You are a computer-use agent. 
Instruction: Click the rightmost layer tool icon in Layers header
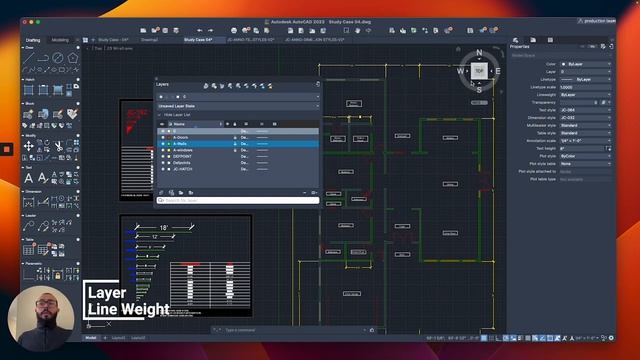point(270,86)
